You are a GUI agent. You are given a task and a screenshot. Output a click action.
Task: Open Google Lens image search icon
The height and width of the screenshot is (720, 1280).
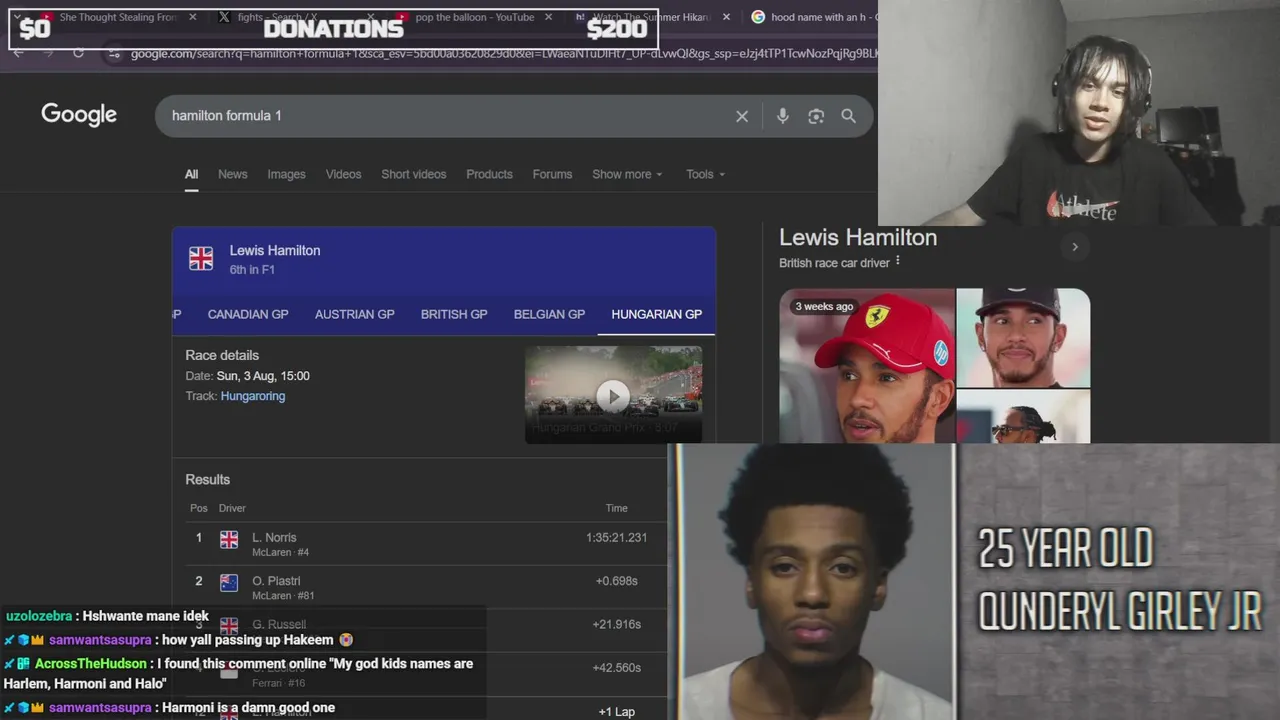tap(816, 116)
